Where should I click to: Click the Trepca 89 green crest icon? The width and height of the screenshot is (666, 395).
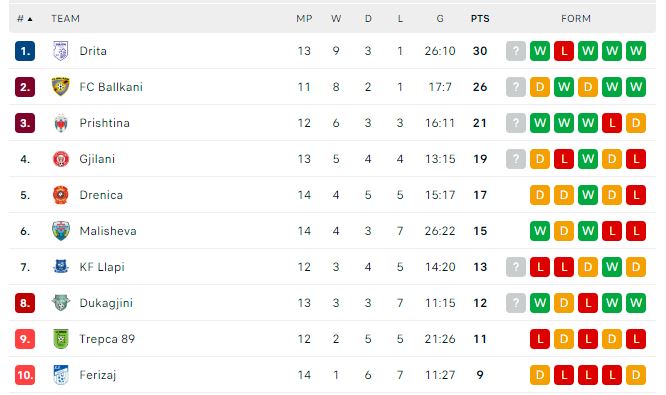(61, 339)
